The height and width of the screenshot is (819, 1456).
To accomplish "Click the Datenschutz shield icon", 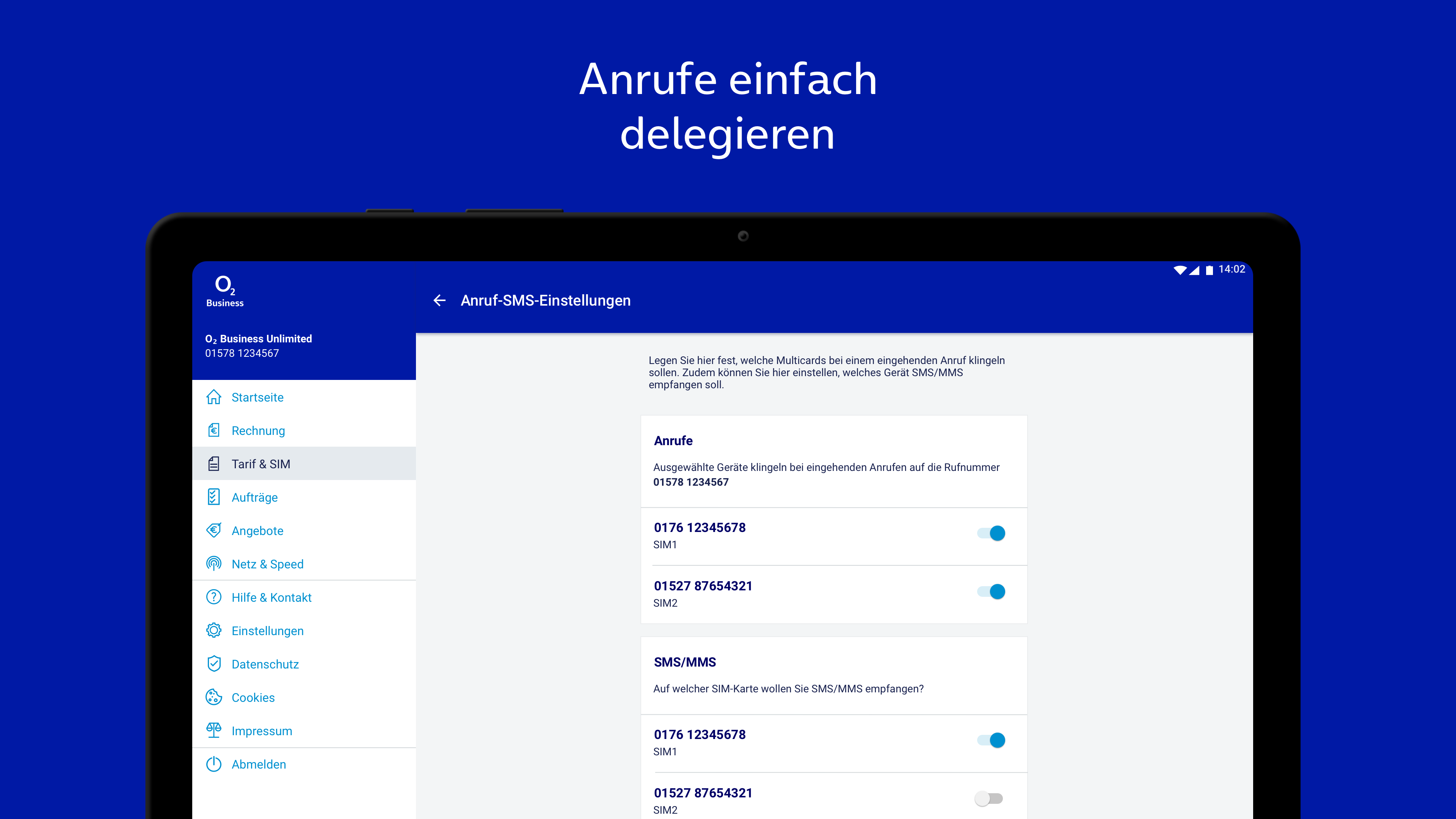I will pos(213,664).
